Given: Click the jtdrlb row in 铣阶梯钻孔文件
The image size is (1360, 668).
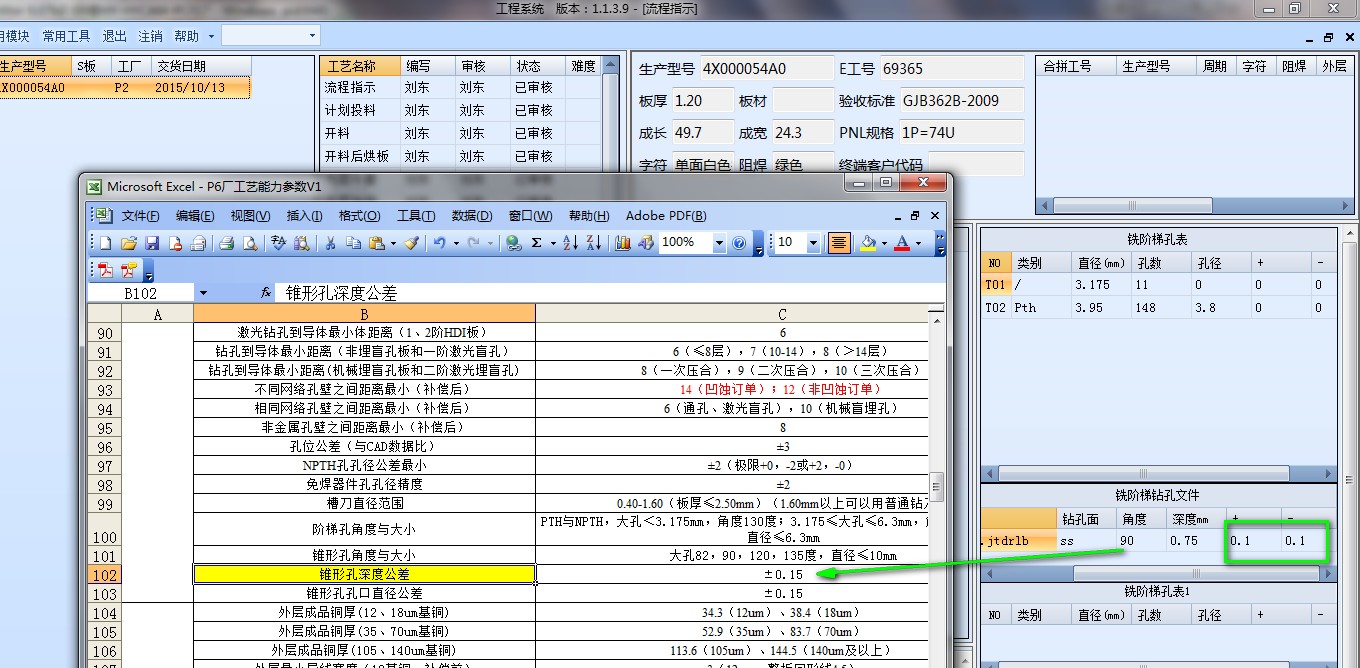Looking at the screenshot, I should 1159,541.
